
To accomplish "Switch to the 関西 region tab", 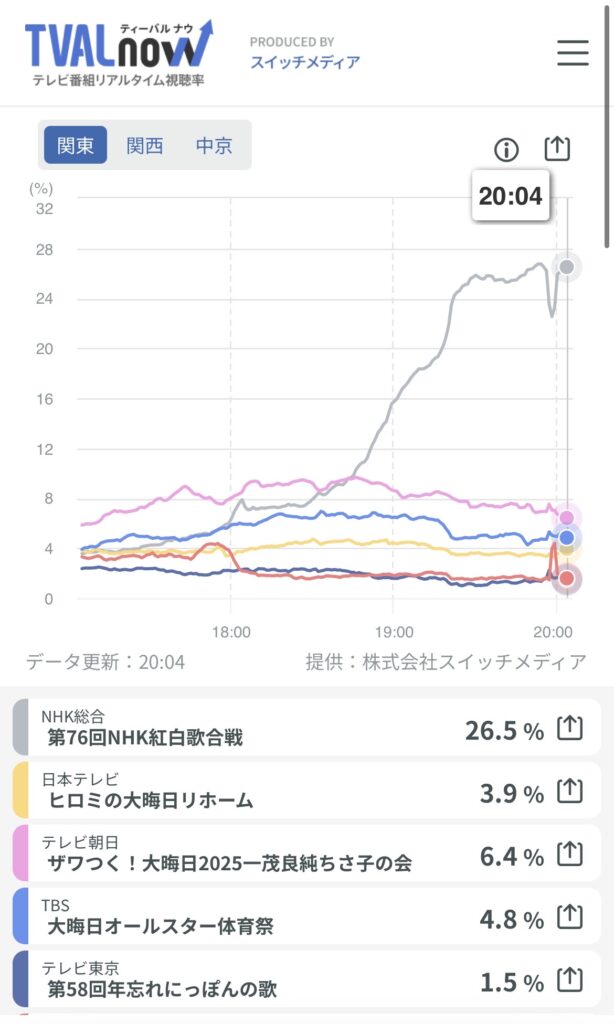I will (144, 145).
